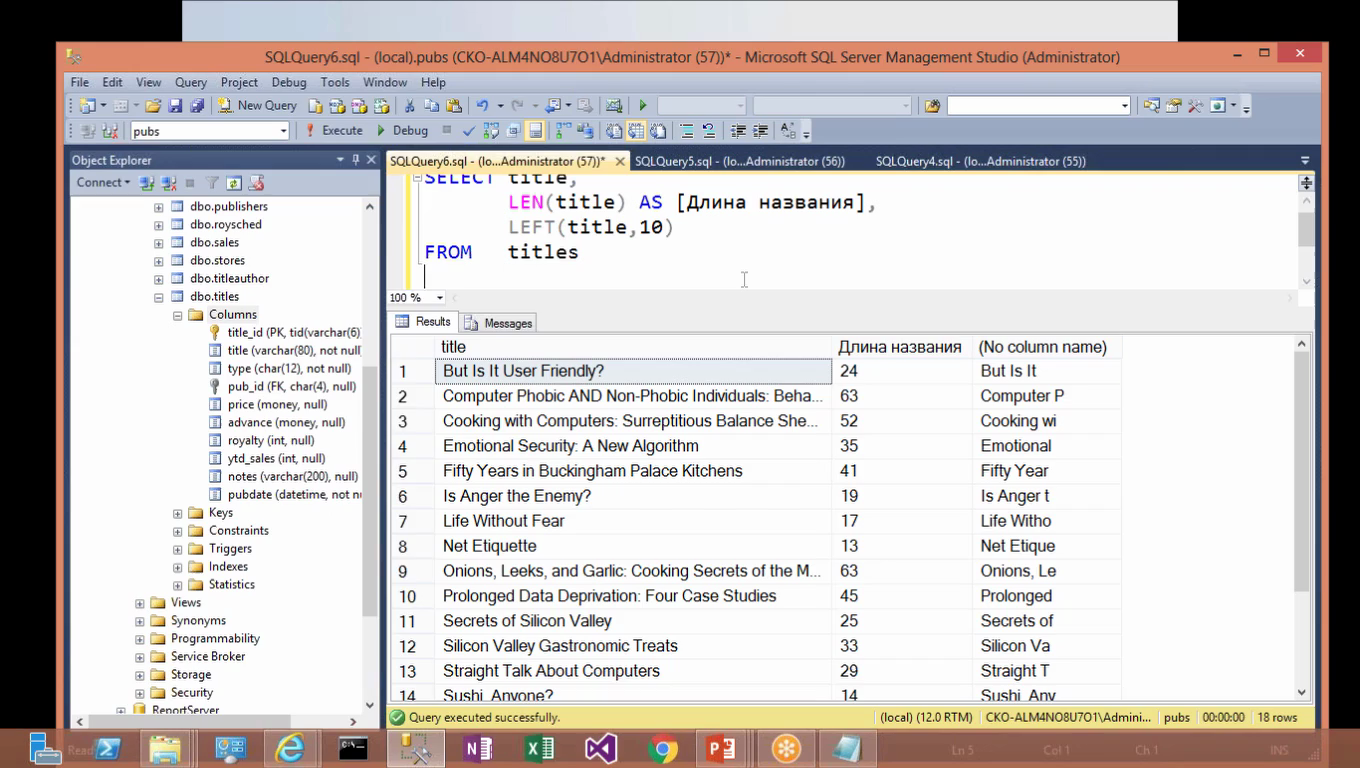1360x768 pixels.
Task: Open Chrome from the taskbar
Action: pyautogui.click(x=662, y=748)
